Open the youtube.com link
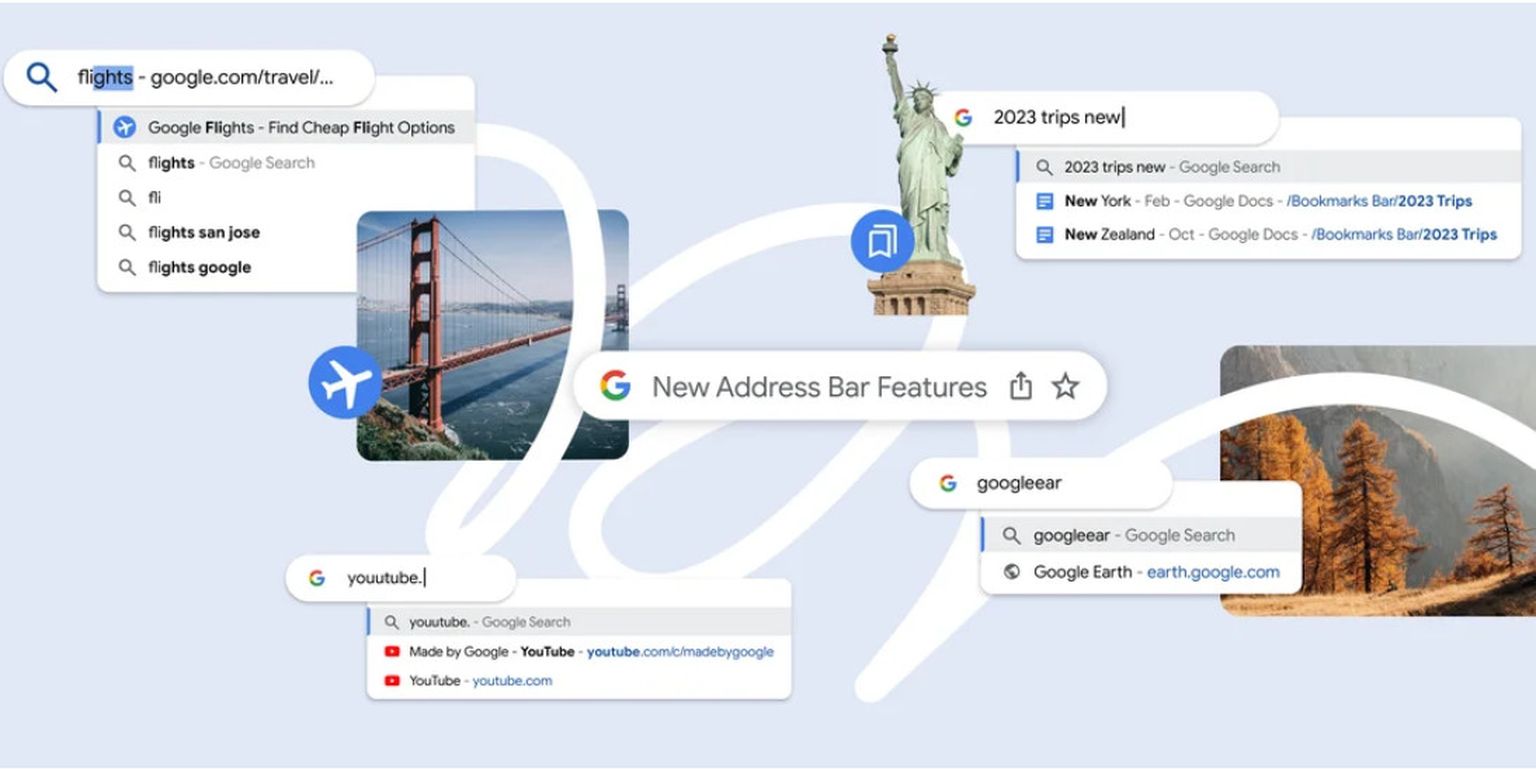1536x771 pixels. pos(512,681)
